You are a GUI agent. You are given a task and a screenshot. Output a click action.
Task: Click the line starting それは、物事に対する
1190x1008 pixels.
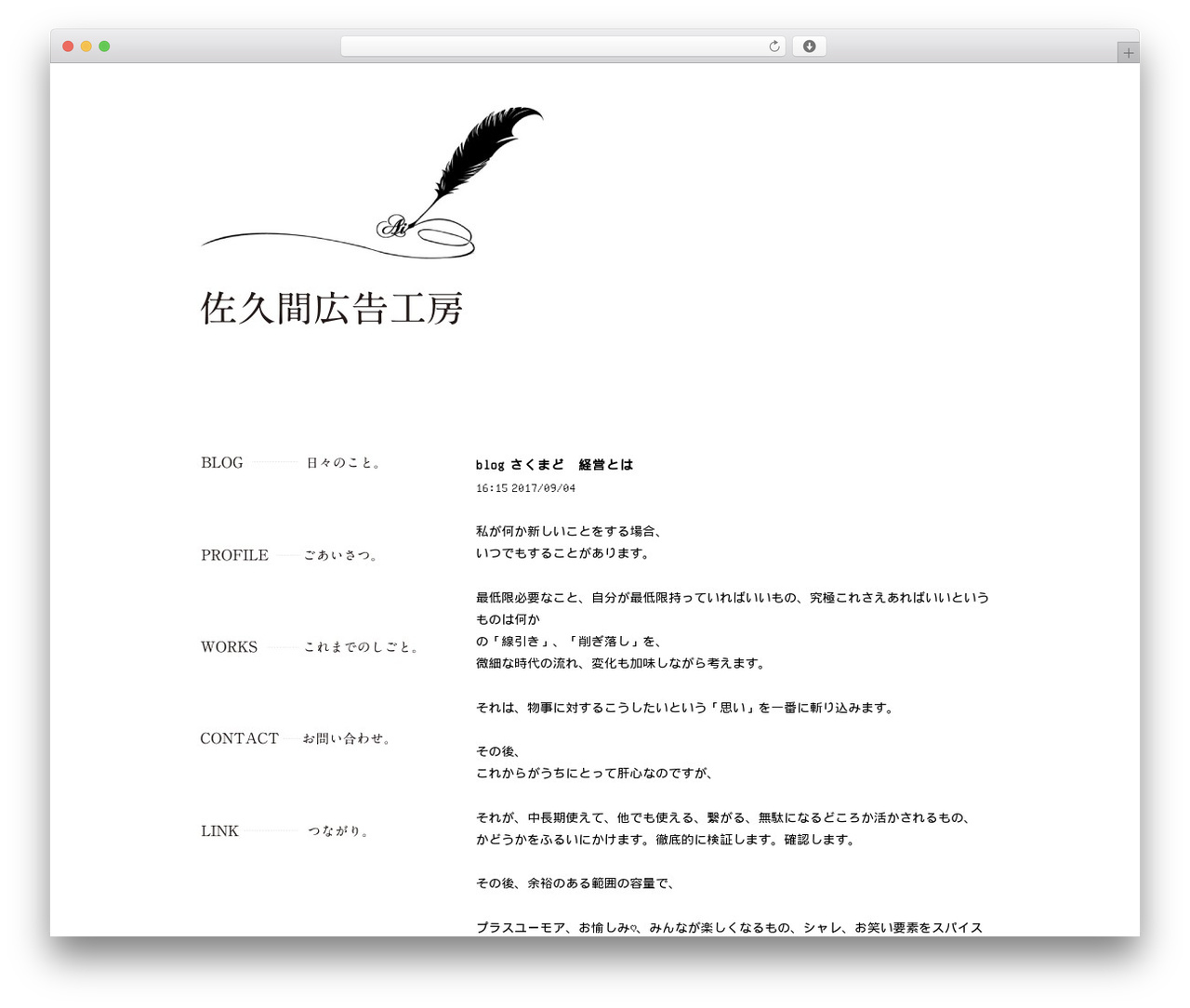pos(685,708)
